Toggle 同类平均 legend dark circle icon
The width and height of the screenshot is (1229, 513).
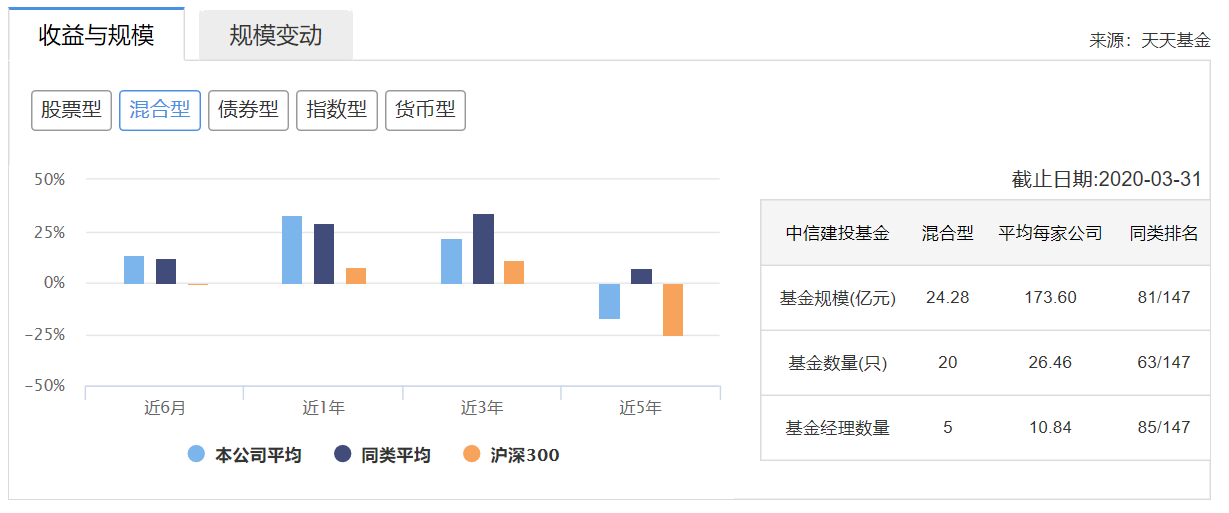tap(343, 454)
